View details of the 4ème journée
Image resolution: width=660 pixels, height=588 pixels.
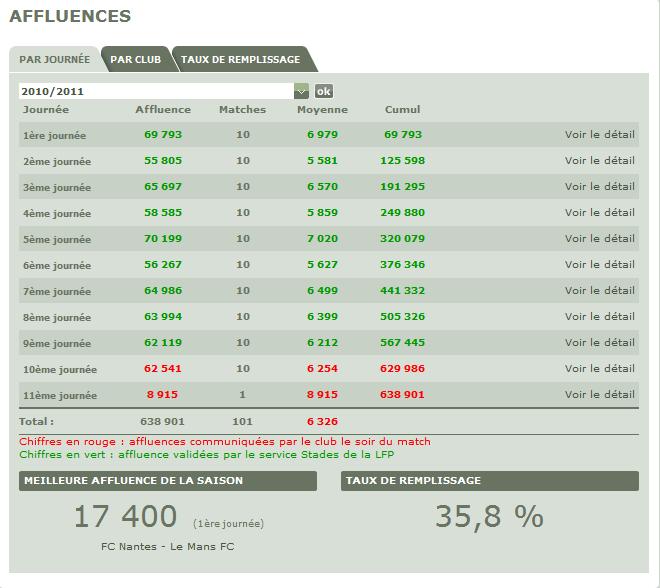[599, 212]
